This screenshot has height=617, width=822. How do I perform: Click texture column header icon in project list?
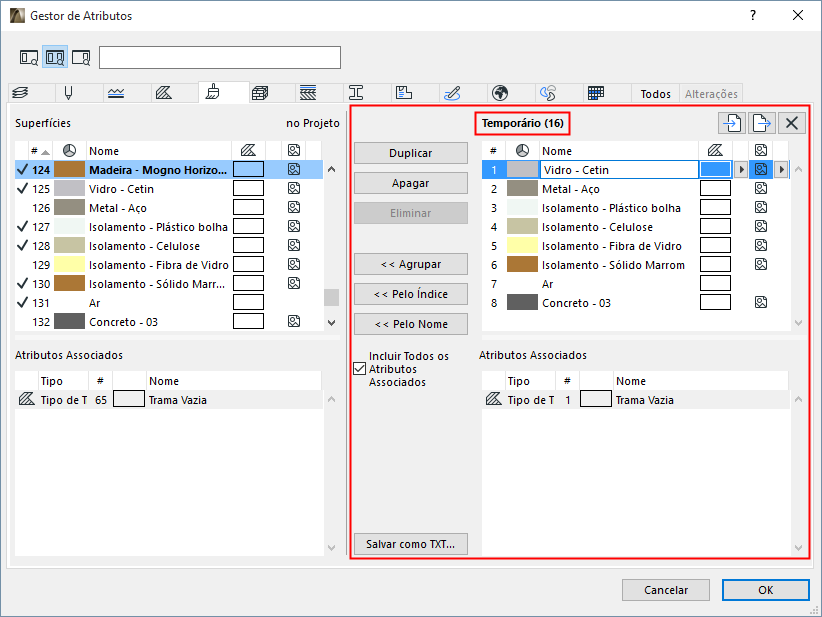click(x=294, y=150)
